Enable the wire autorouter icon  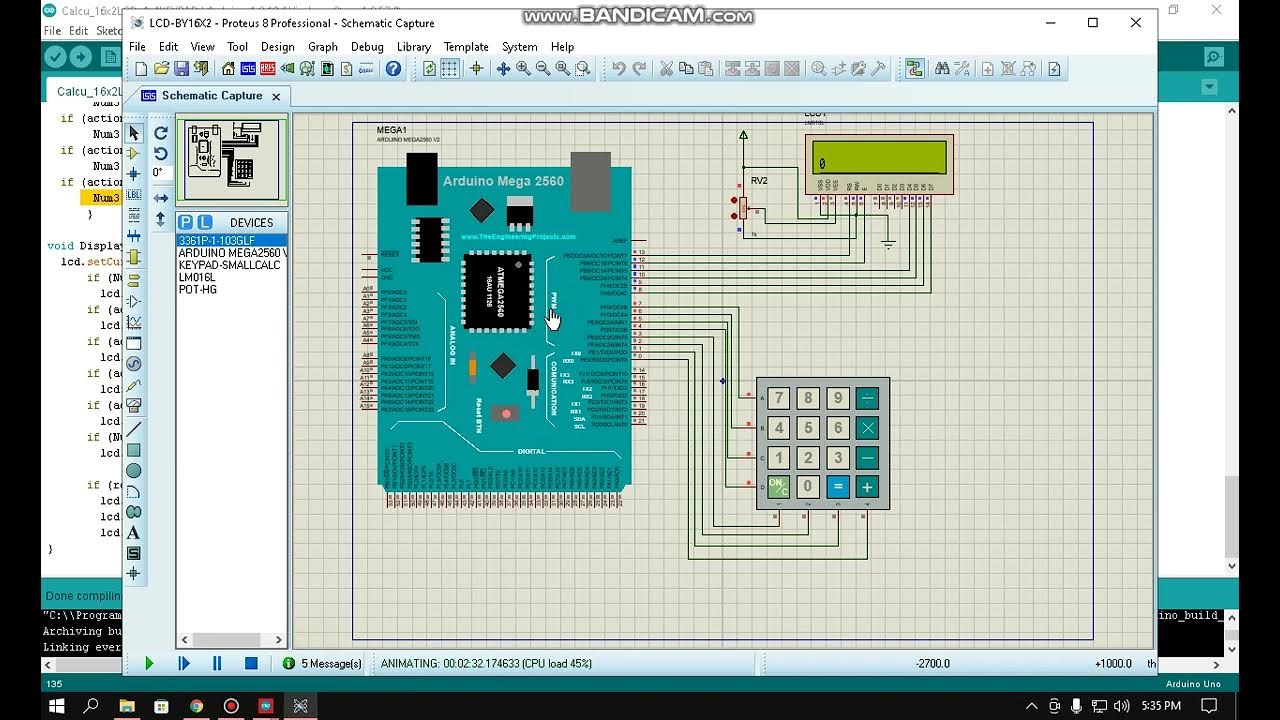coord(914,69)
